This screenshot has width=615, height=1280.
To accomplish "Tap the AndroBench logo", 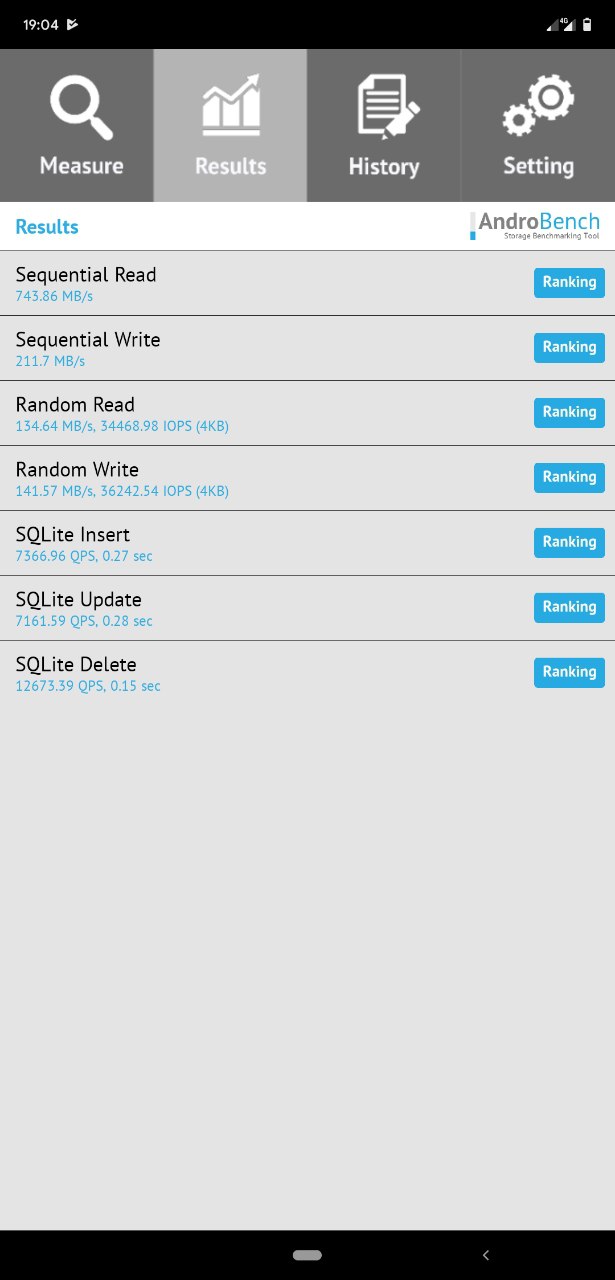I will [x=535, y=225].
